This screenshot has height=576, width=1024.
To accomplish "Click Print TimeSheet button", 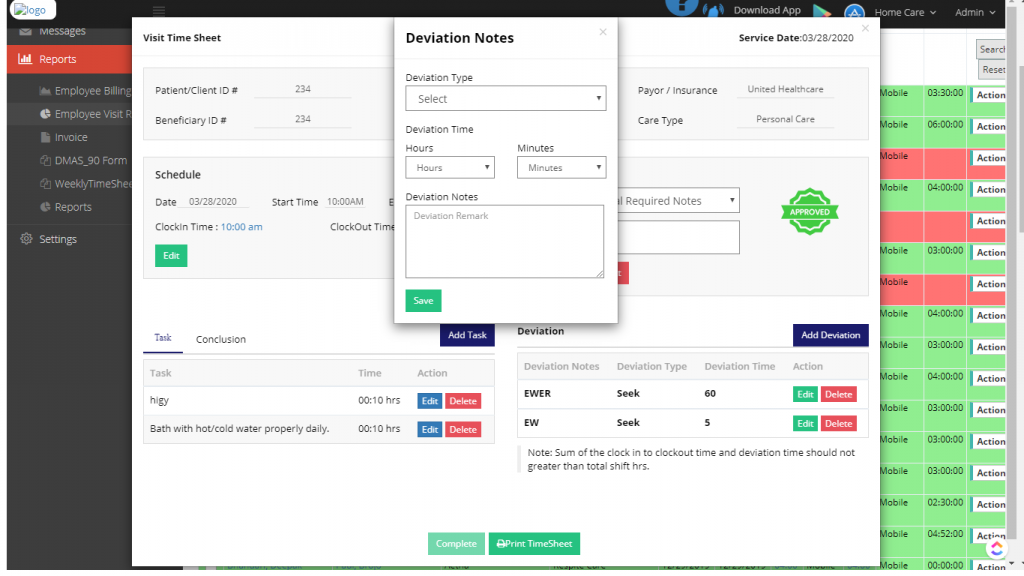I will point(534,543).
